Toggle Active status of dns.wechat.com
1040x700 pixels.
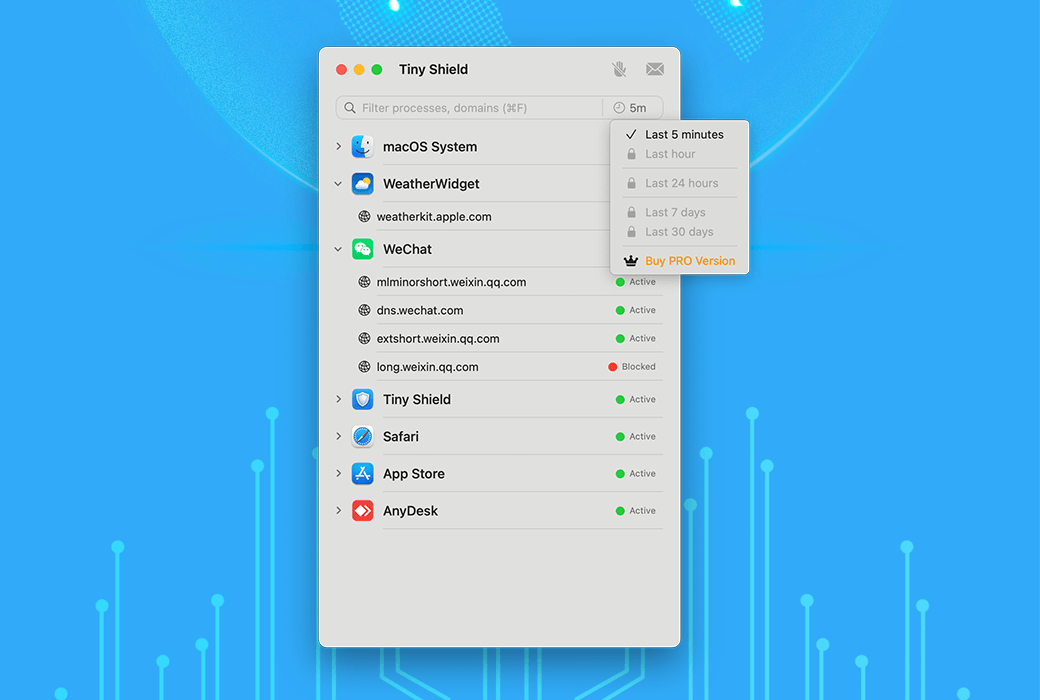pyautogui.click(x=635, y=310)
